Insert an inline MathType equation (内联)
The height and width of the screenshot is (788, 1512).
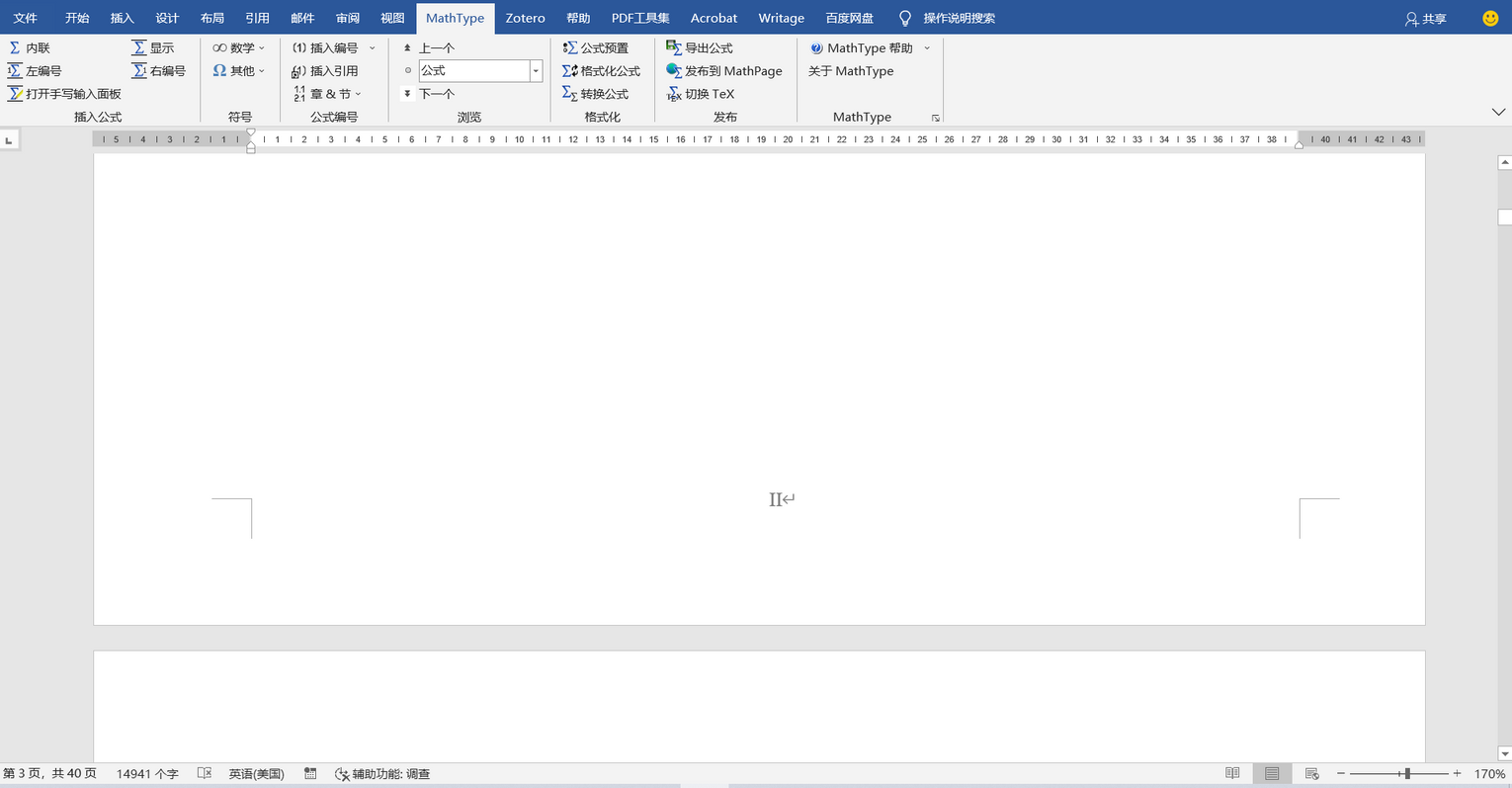coord(29,47)
